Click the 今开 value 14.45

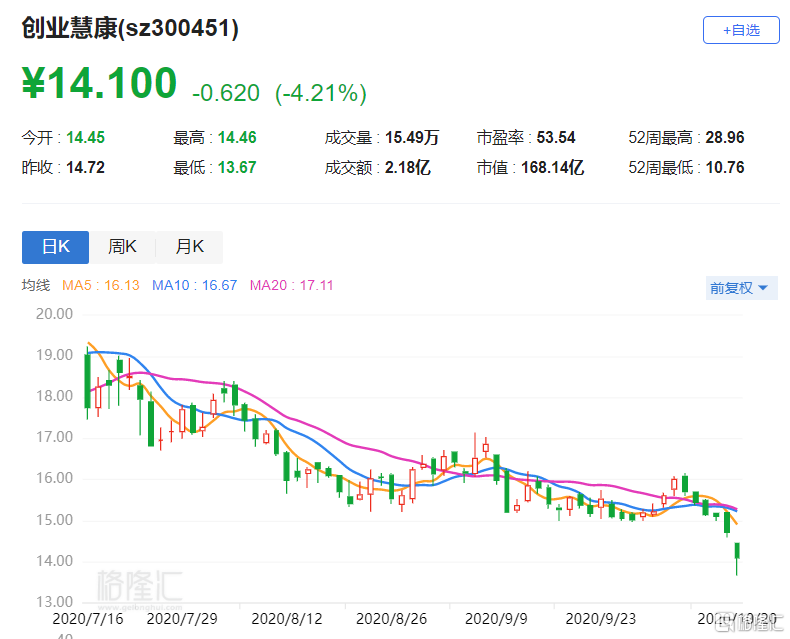tap(86, 138)
